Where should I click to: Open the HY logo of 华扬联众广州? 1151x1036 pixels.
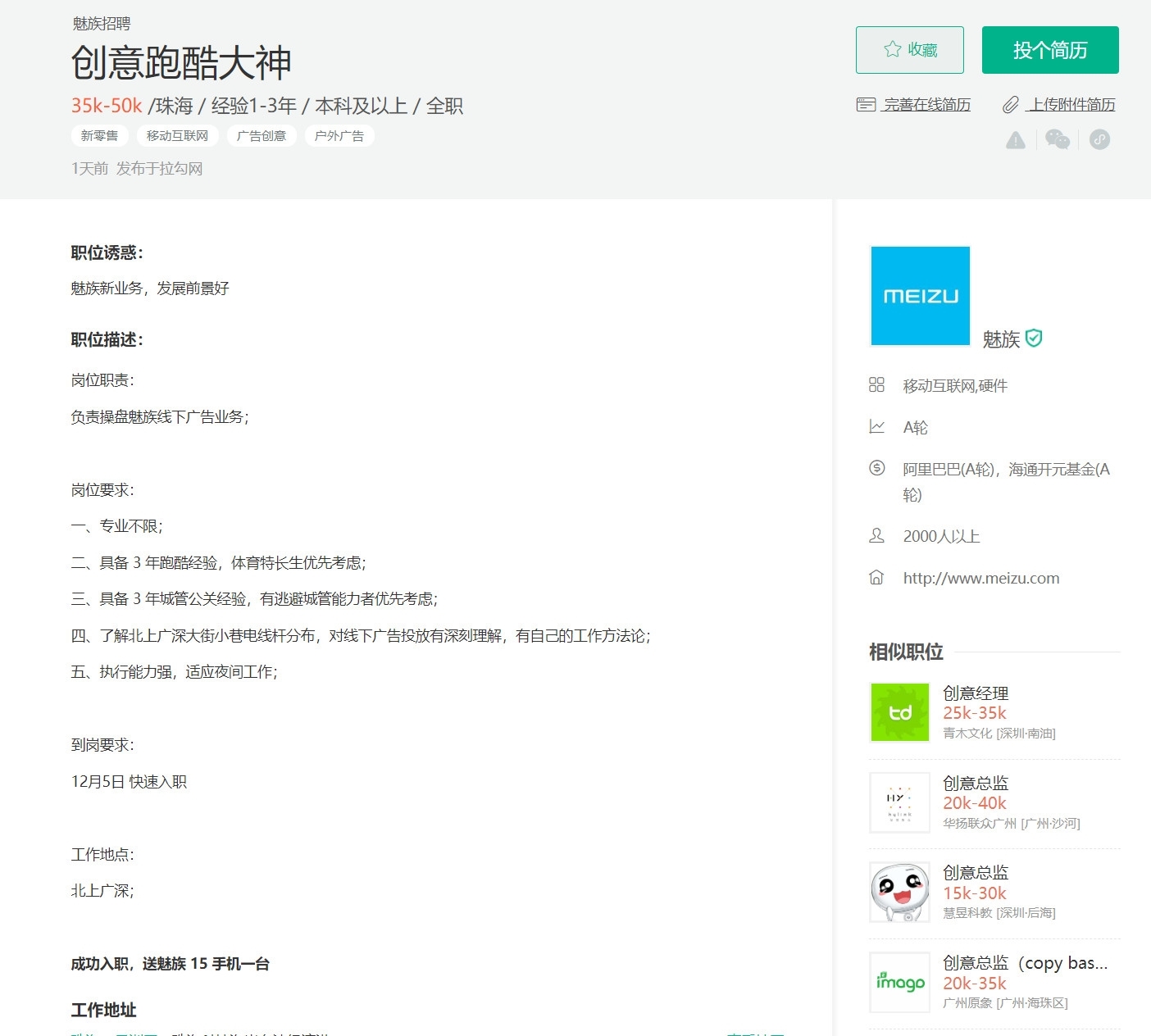(x=900, y=802)
